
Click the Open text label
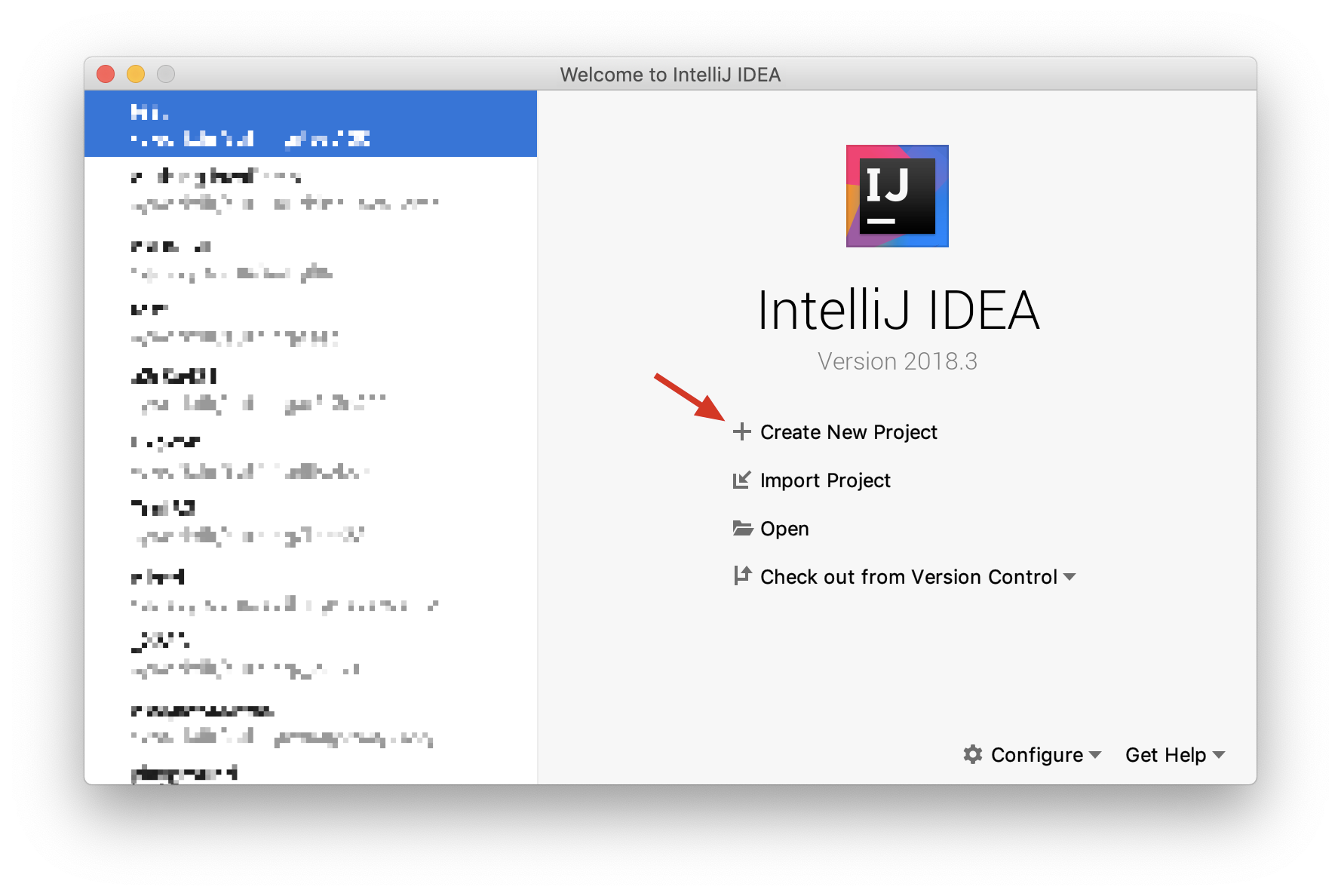[x=784, y=529]
